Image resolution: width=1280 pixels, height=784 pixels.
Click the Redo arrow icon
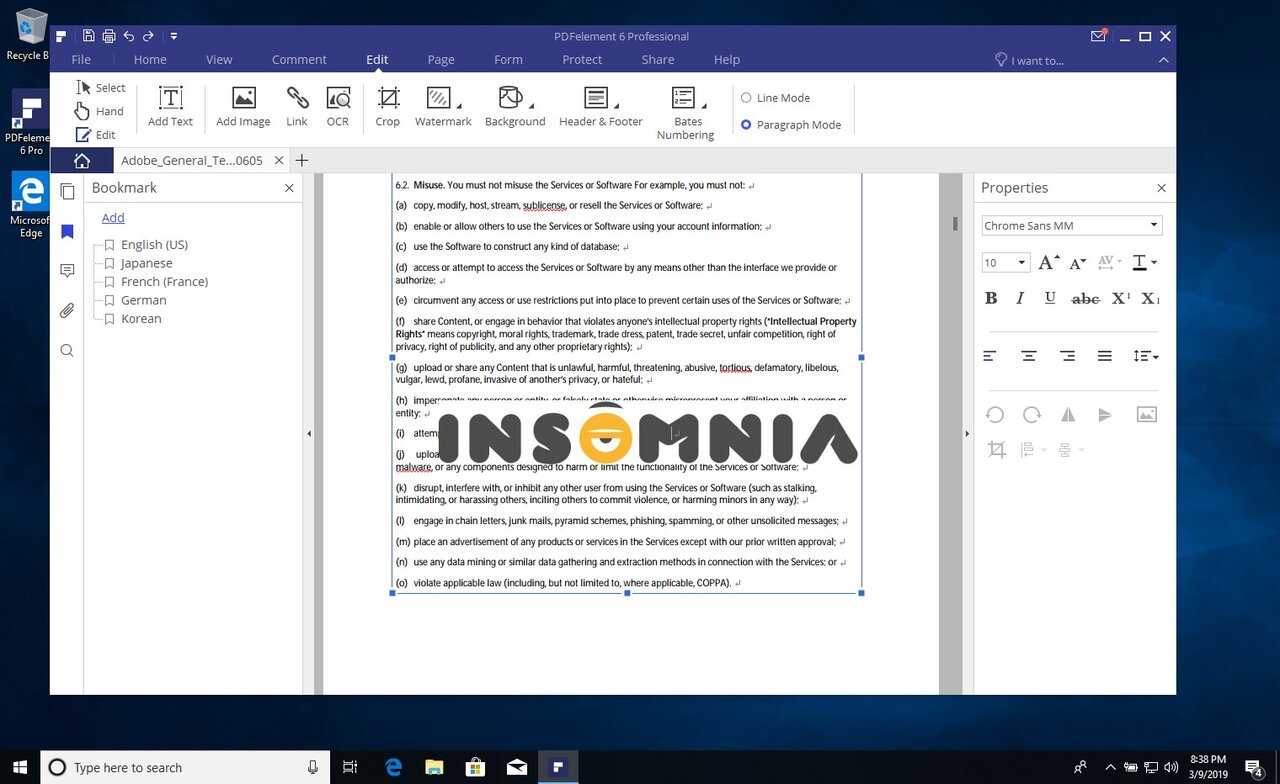pyautogui.click(x=148, y=36)
